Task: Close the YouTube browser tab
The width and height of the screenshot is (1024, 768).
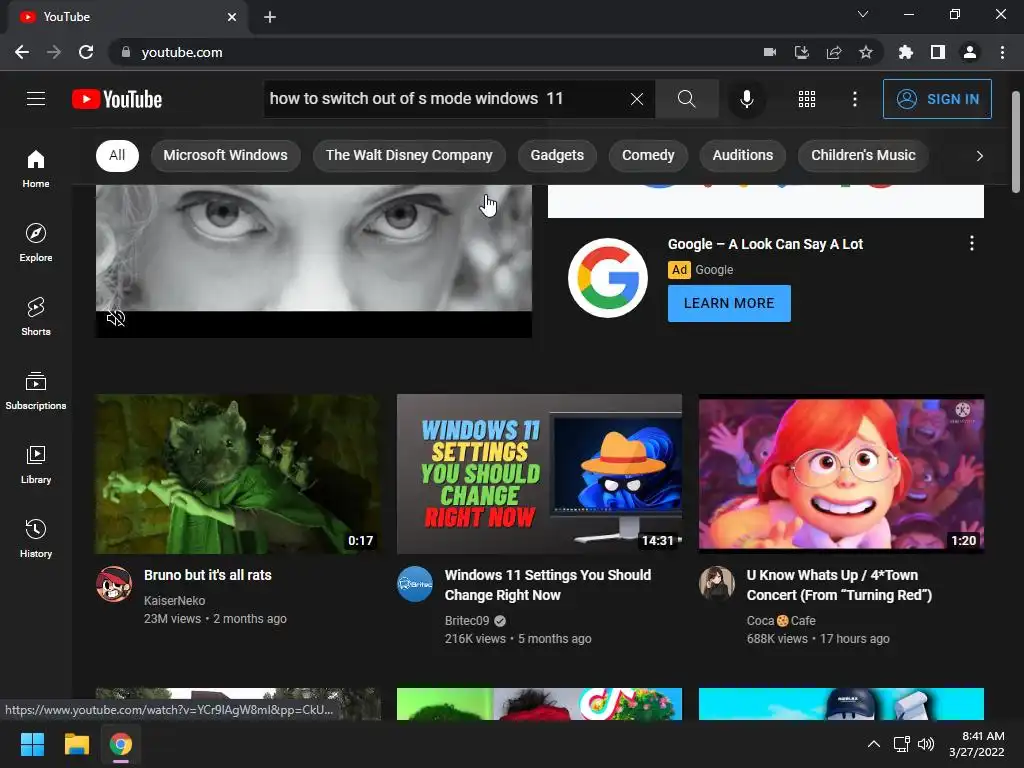Action: tap(232, 17)
